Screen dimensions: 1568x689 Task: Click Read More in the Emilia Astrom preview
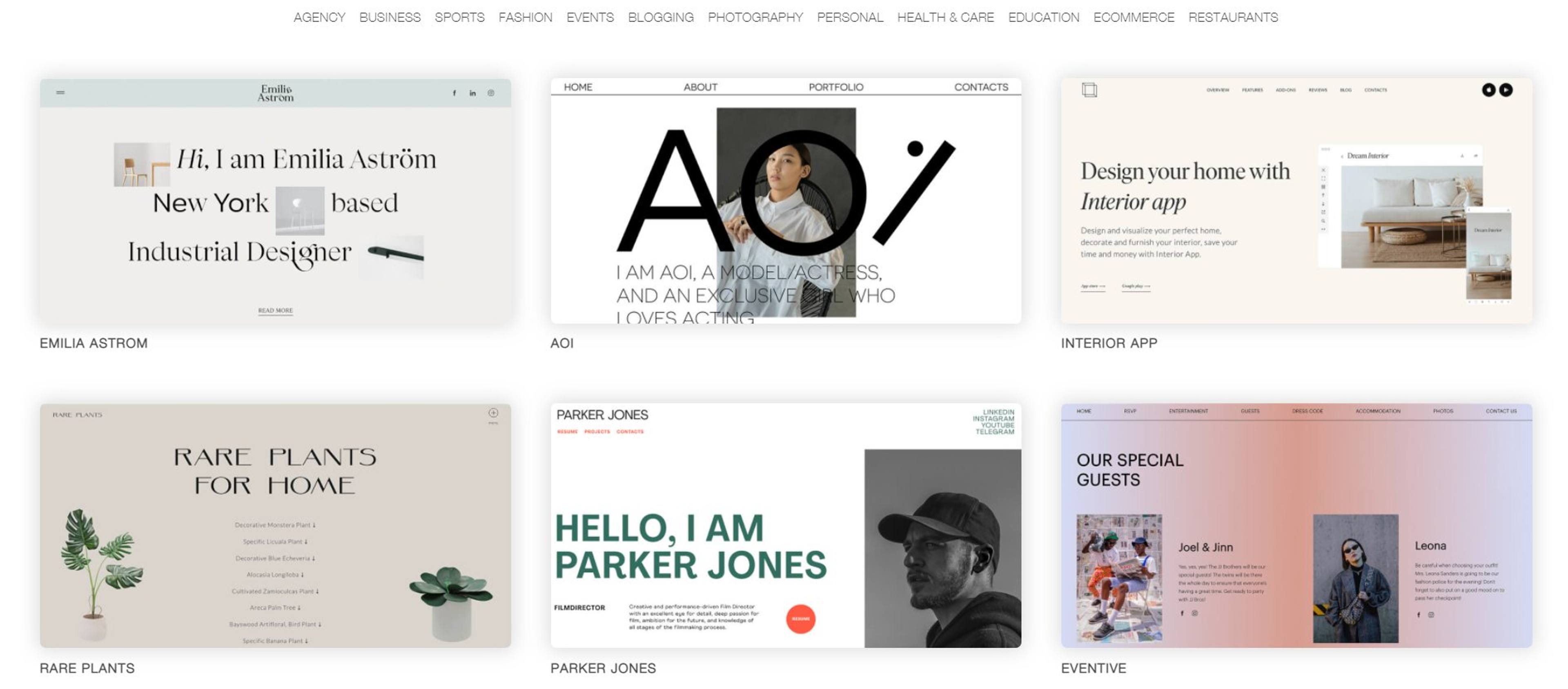coord(275,310)
